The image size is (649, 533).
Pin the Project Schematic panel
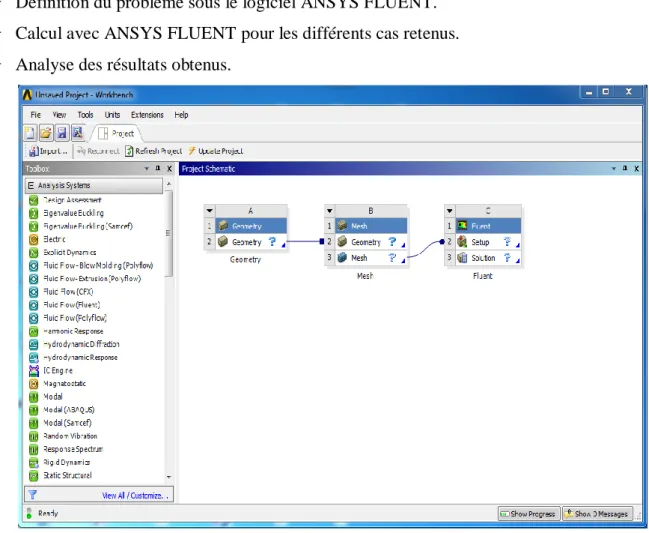point(625,168)
